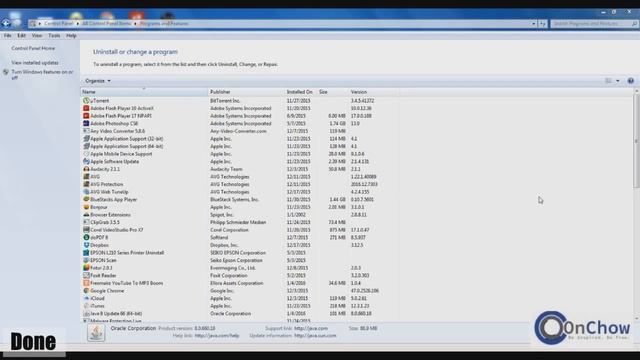Click the Browser Extensions icon

[86, 215]
